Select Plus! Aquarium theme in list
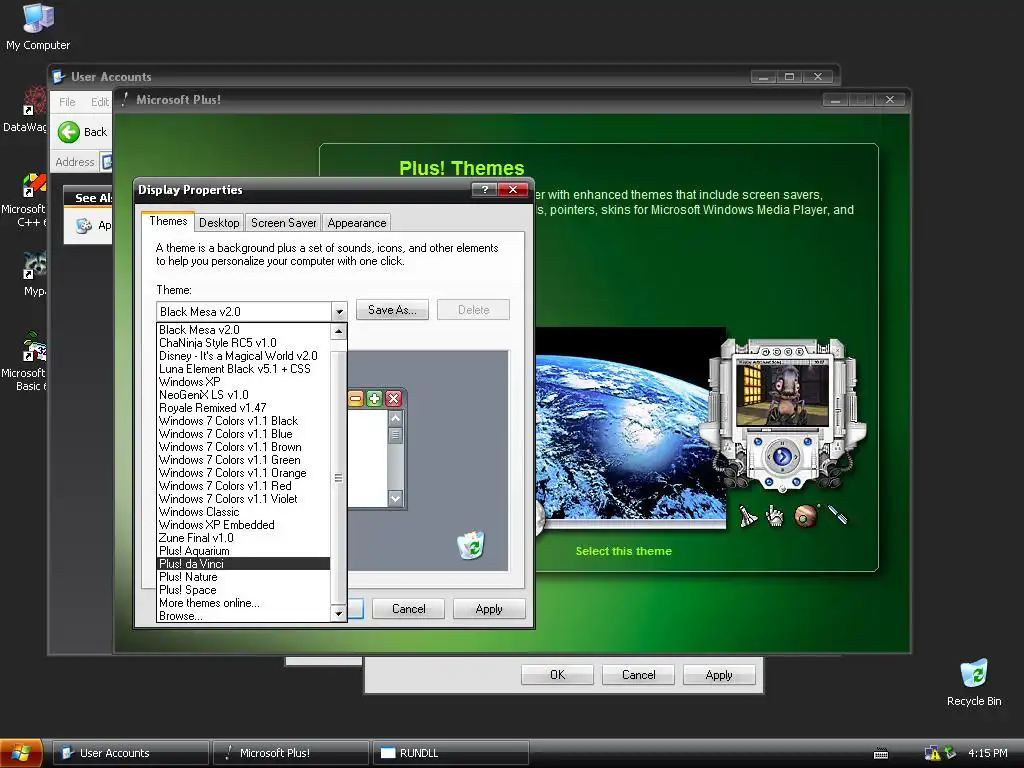This screenshot has width=1024, height=768. click(x=244, y=551)
